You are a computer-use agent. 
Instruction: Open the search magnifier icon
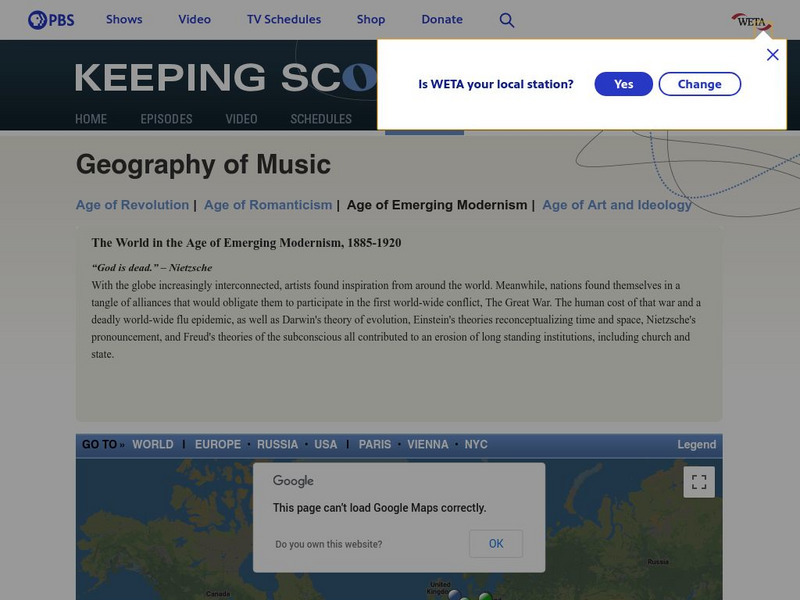(507, 20)
